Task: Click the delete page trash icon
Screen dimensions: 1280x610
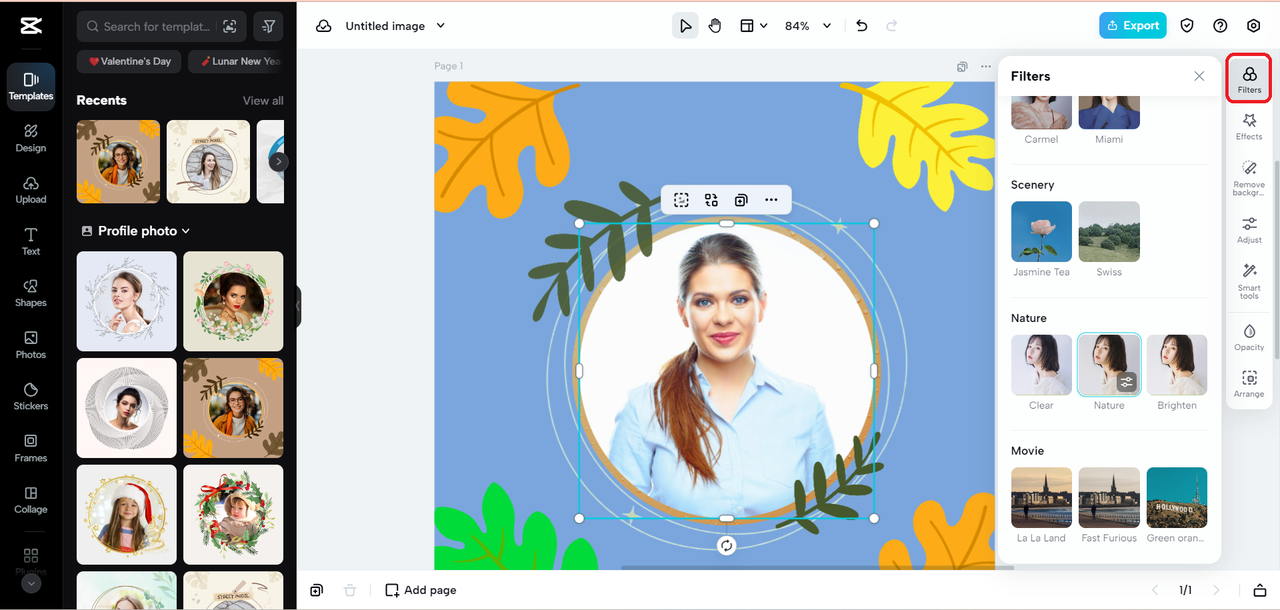Action: [x=349, y=590]
